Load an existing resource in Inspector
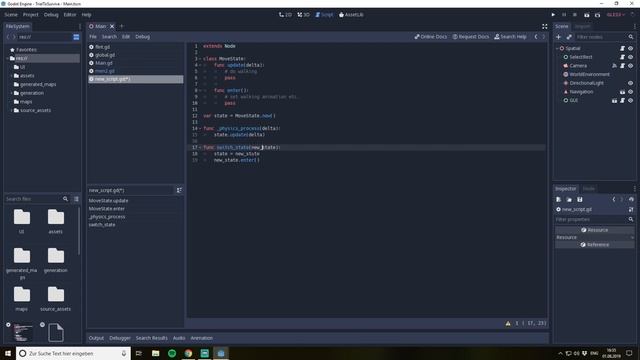Viewport: 640px width, 360px height. click(x=569, y=200)
